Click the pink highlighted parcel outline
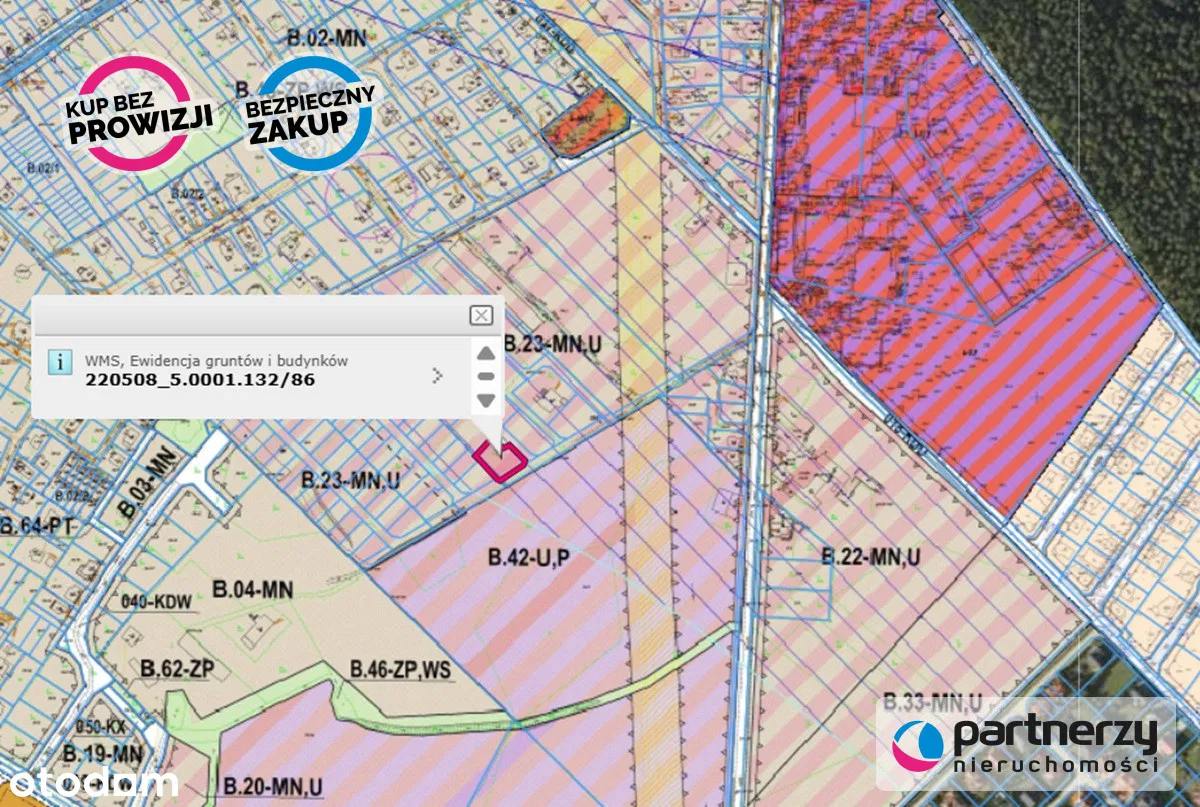The image size is (1200, 807). (500, 461)
